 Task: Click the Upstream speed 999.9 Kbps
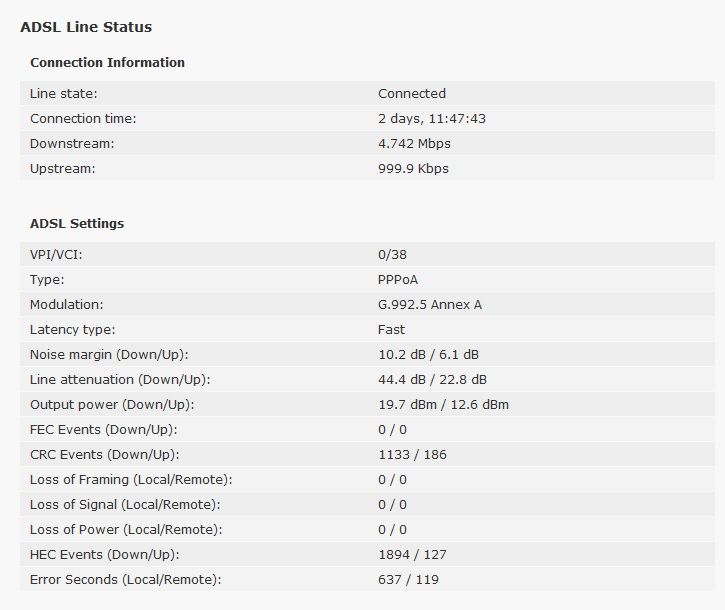pos(413,168)
